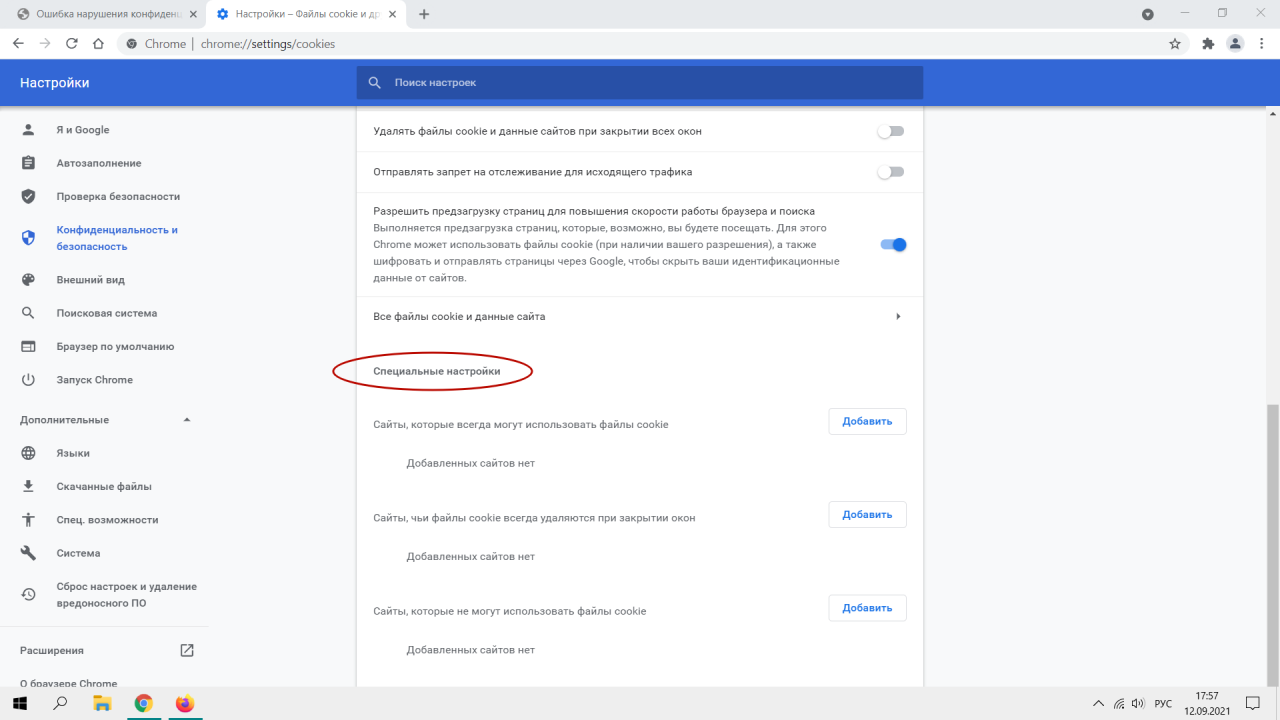Click the Chrome profile avatar icon
Viewport: 1280px width, 720px height.
coord(1235,44)
